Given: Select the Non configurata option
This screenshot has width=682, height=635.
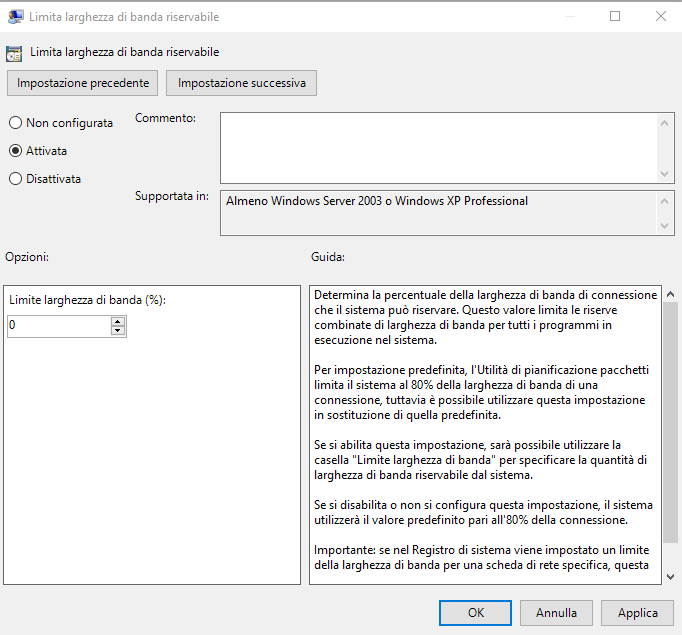Looking at the screenshot, I should click(15, 123).
